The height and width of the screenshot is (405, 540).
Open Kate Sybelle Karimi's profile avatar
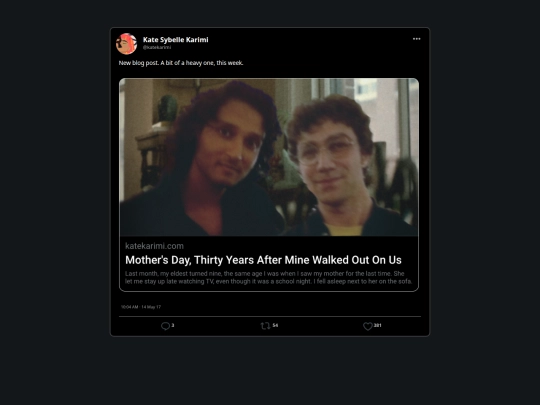pos(126,44)
